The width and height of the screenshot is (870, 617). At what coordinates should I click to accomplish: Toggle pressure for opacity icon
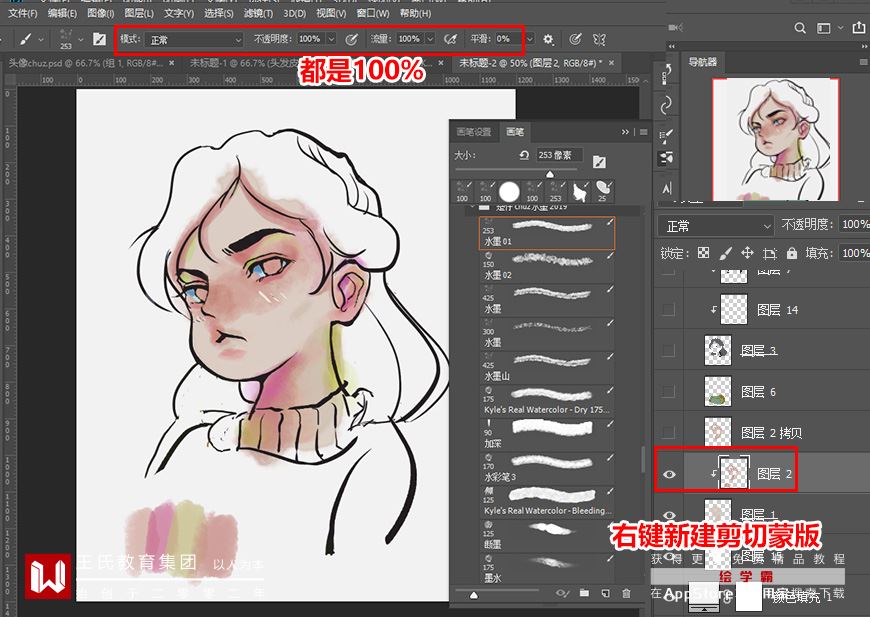tap(351, 39)
